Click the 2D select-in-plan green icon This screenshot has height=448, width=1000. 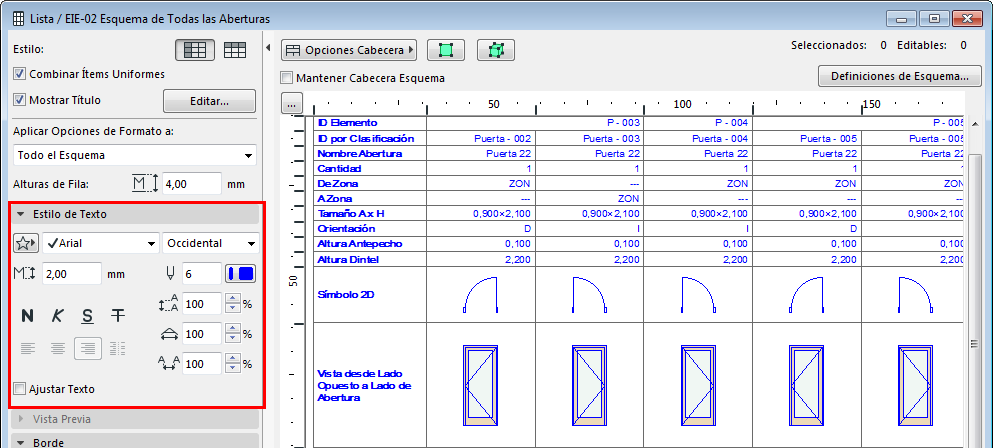[x=446, y=50]
